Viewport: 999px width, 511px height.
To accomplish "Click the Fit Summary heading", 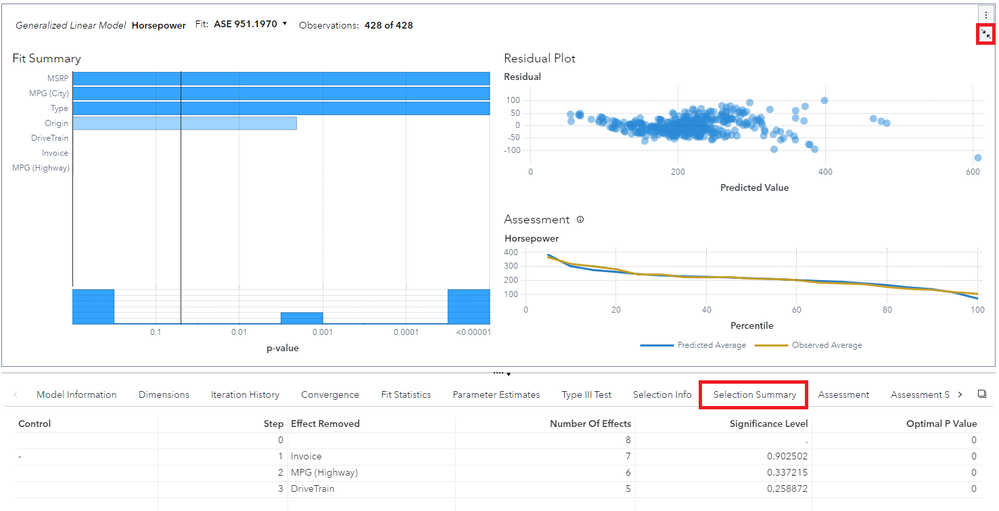I will pos(47,59).
